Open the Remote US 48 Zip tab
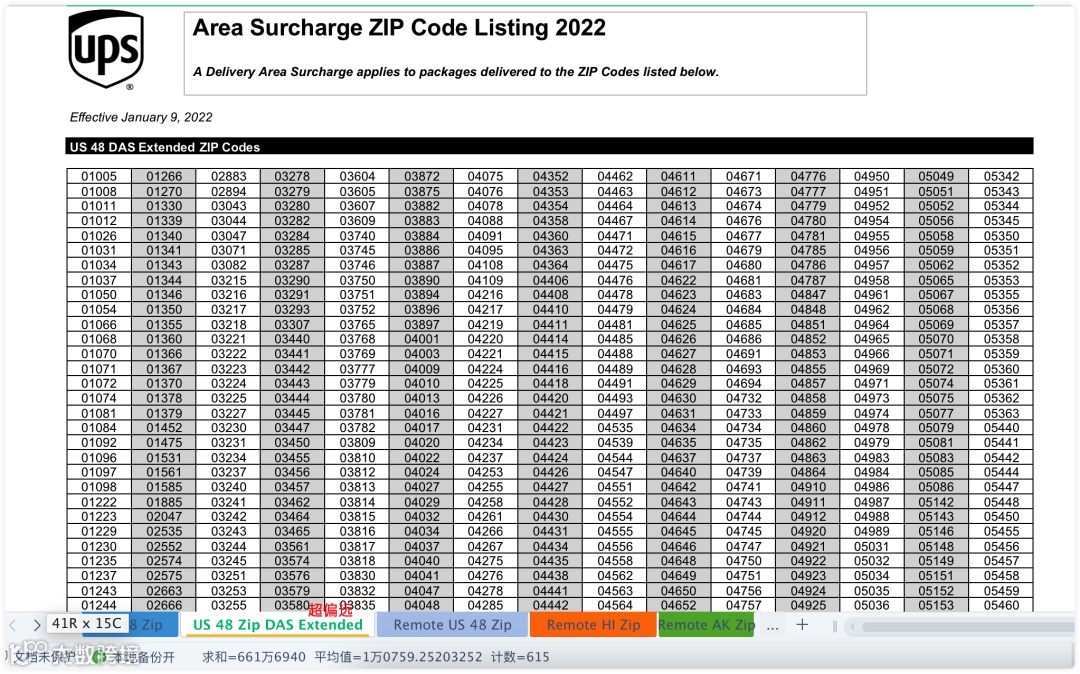 453,624
